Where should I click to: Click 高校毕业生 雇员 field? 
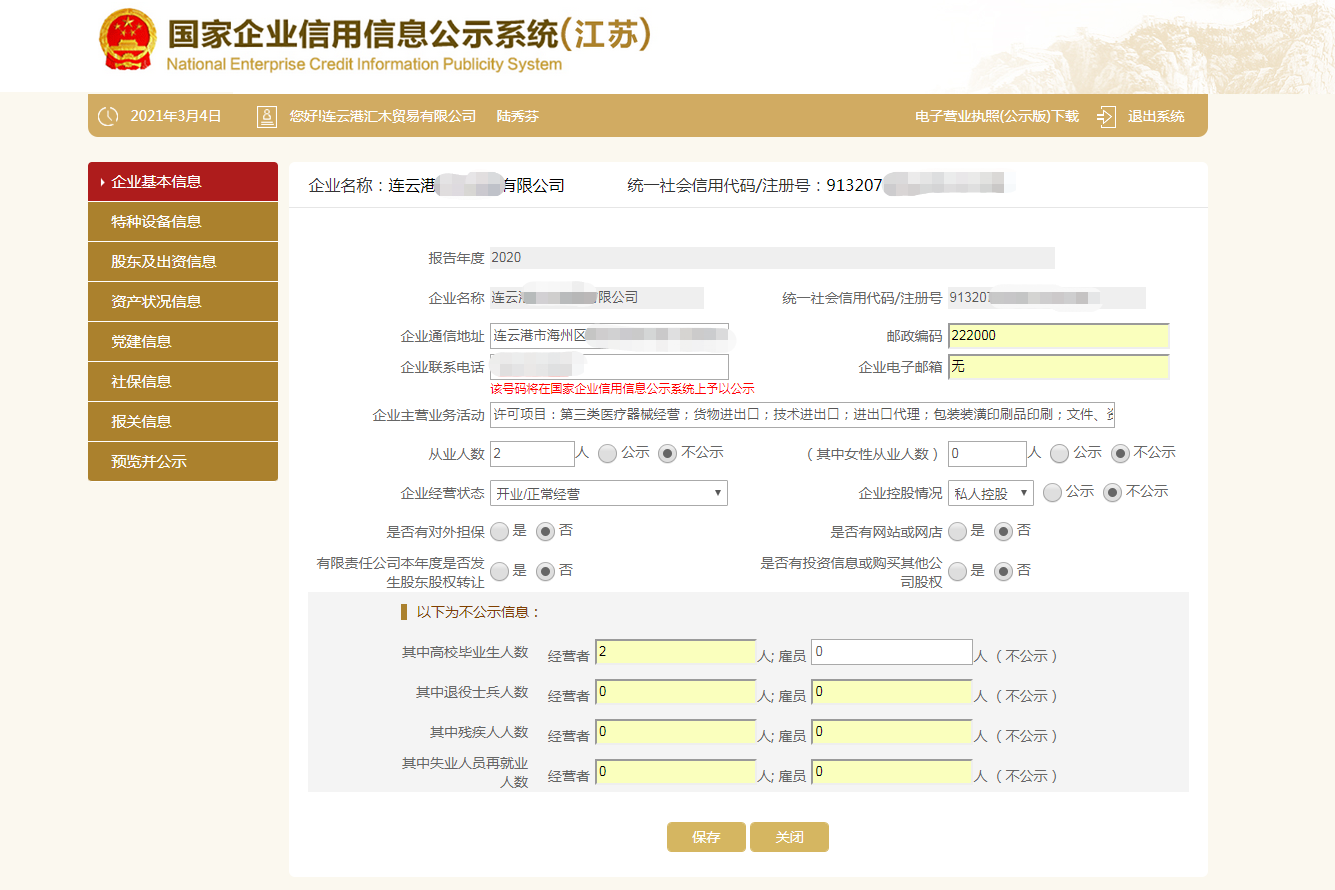pos(892,652)
